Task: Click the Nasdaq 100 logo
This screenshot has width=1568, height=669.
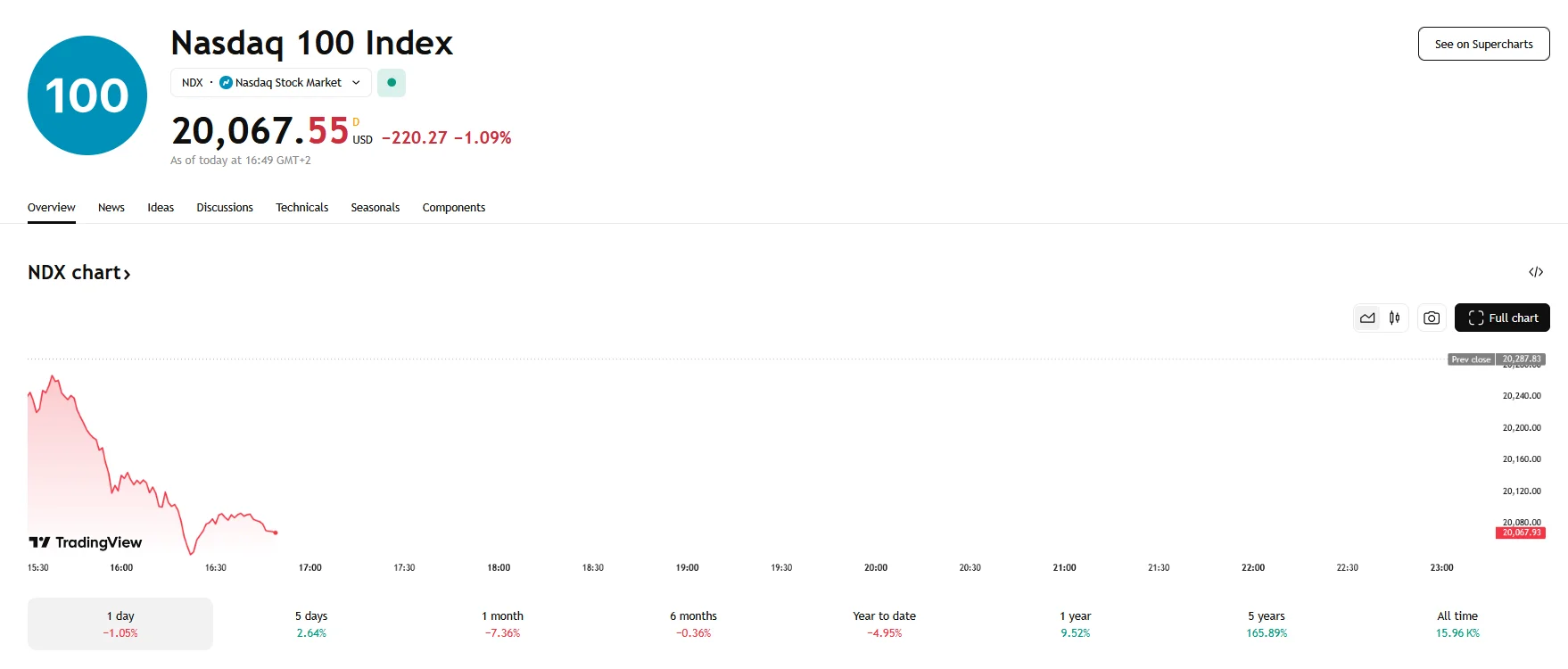Action: coord(87,95)
